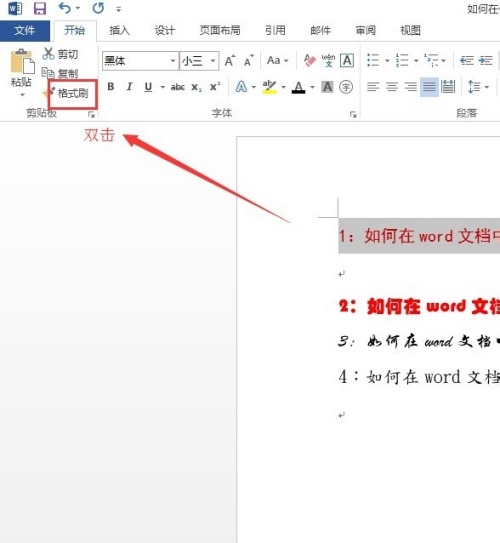The height and width of the screenshot is (543, 500).
Task: Toggle Italic formatting
Action: tap(129, 87)
